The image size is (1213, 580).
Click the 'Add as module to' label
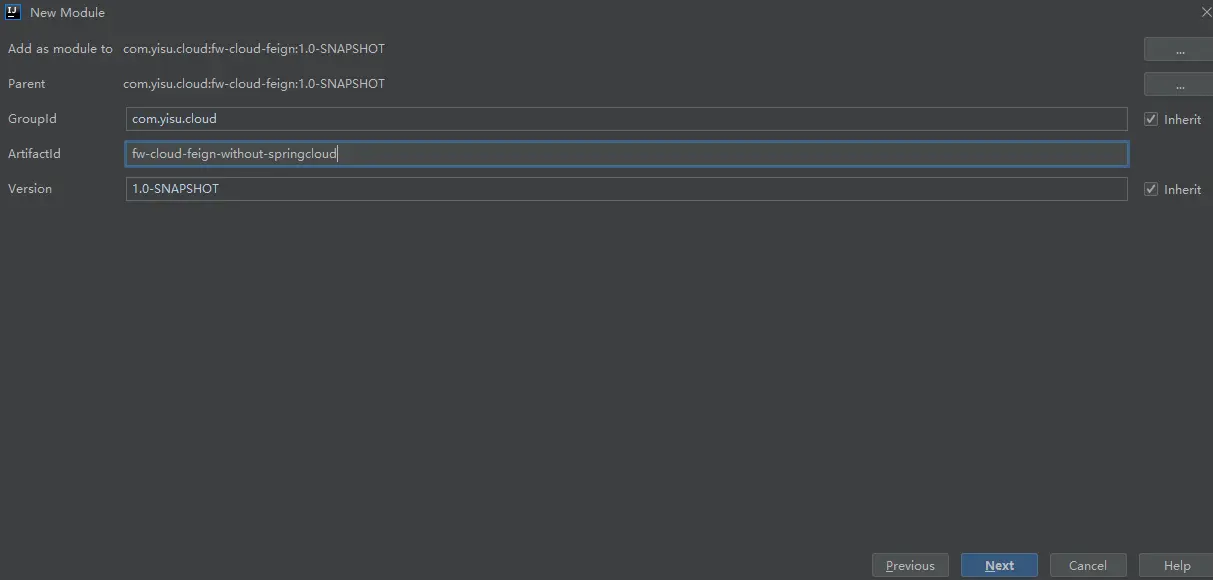point(60,49)
